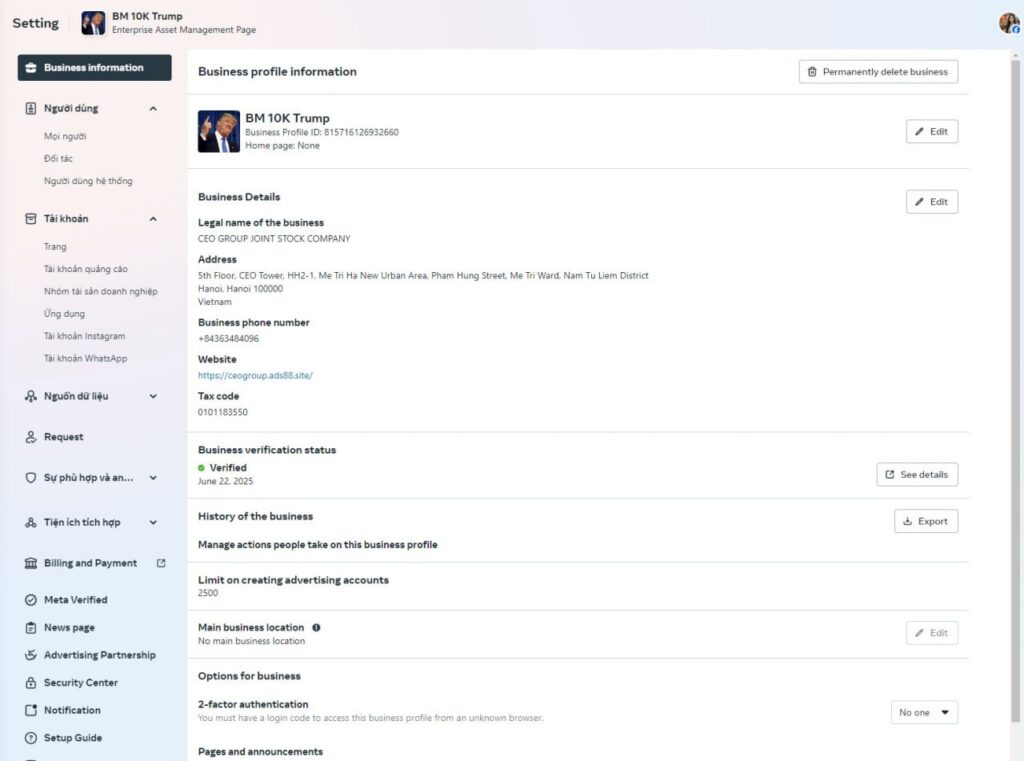Click the Tiện ích tích hợp icon
The image size is (1024, 761).
click(31, 522)
